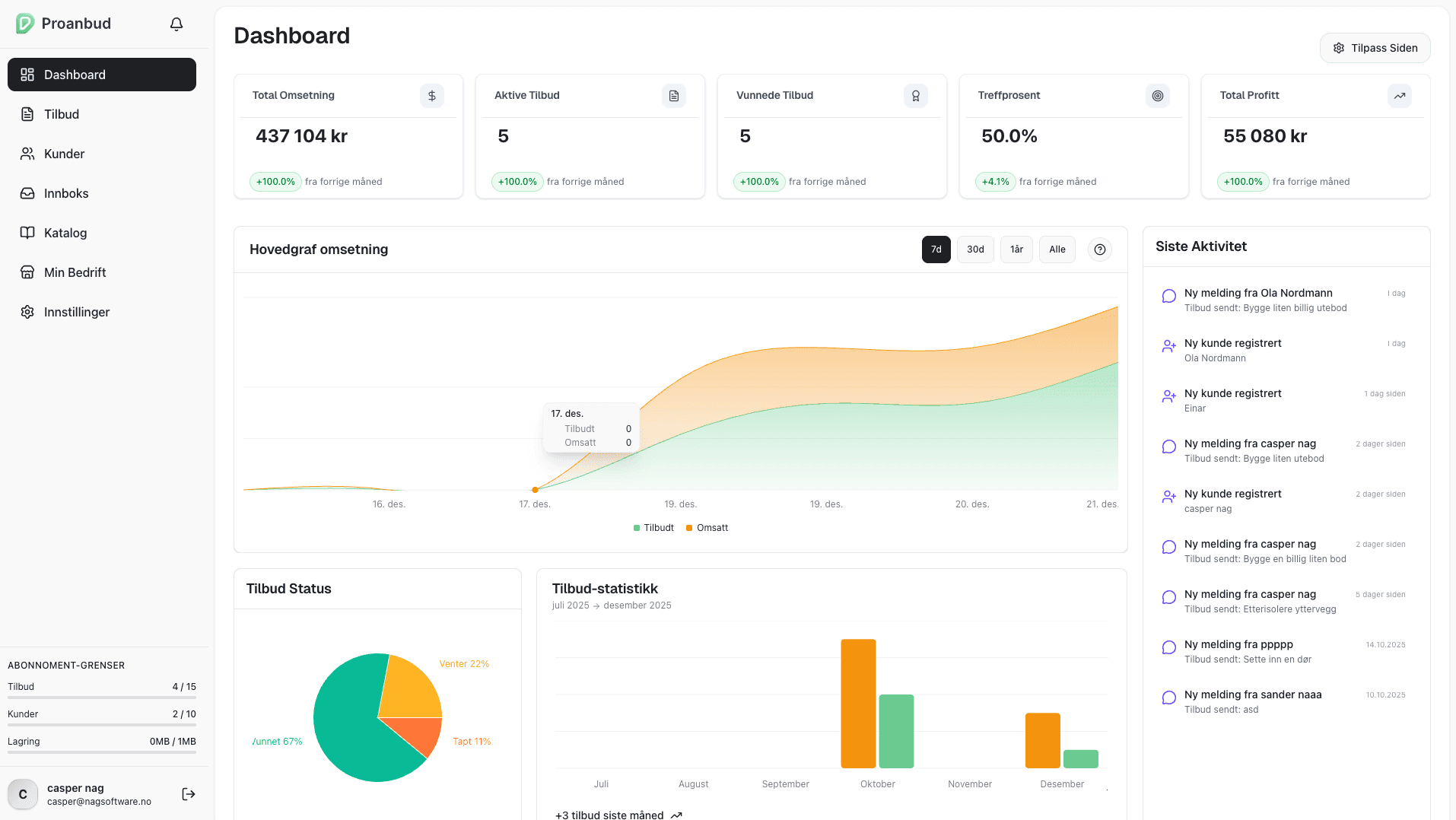Click the dollar icon on Total Omsetning card
This screenshot has height=820, width=1456.
[431, 96]
